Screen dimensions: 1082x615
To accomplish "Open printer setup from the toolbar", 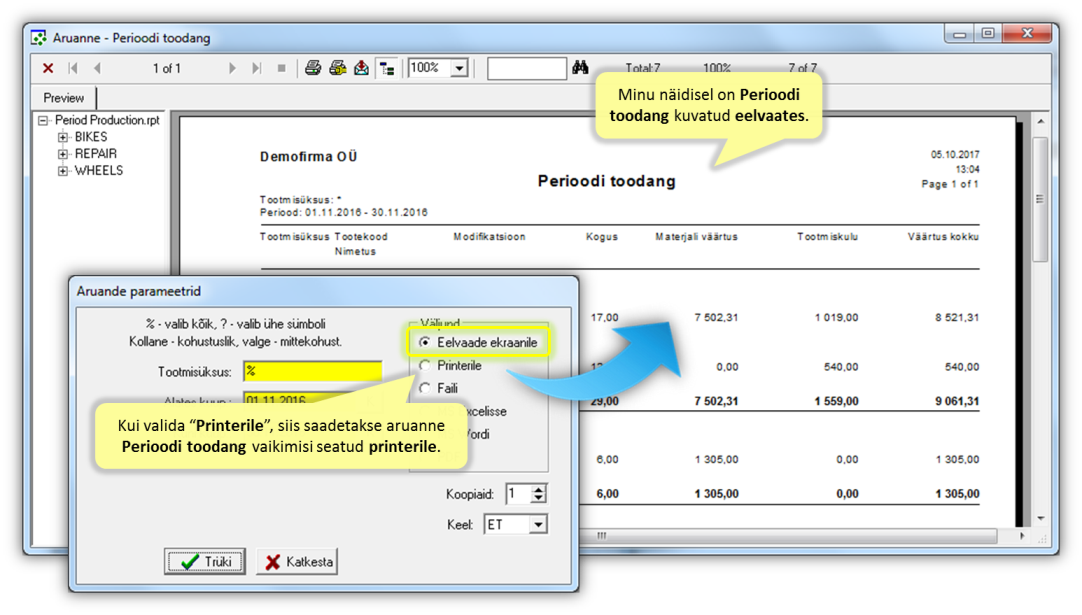I will (337, 68).
